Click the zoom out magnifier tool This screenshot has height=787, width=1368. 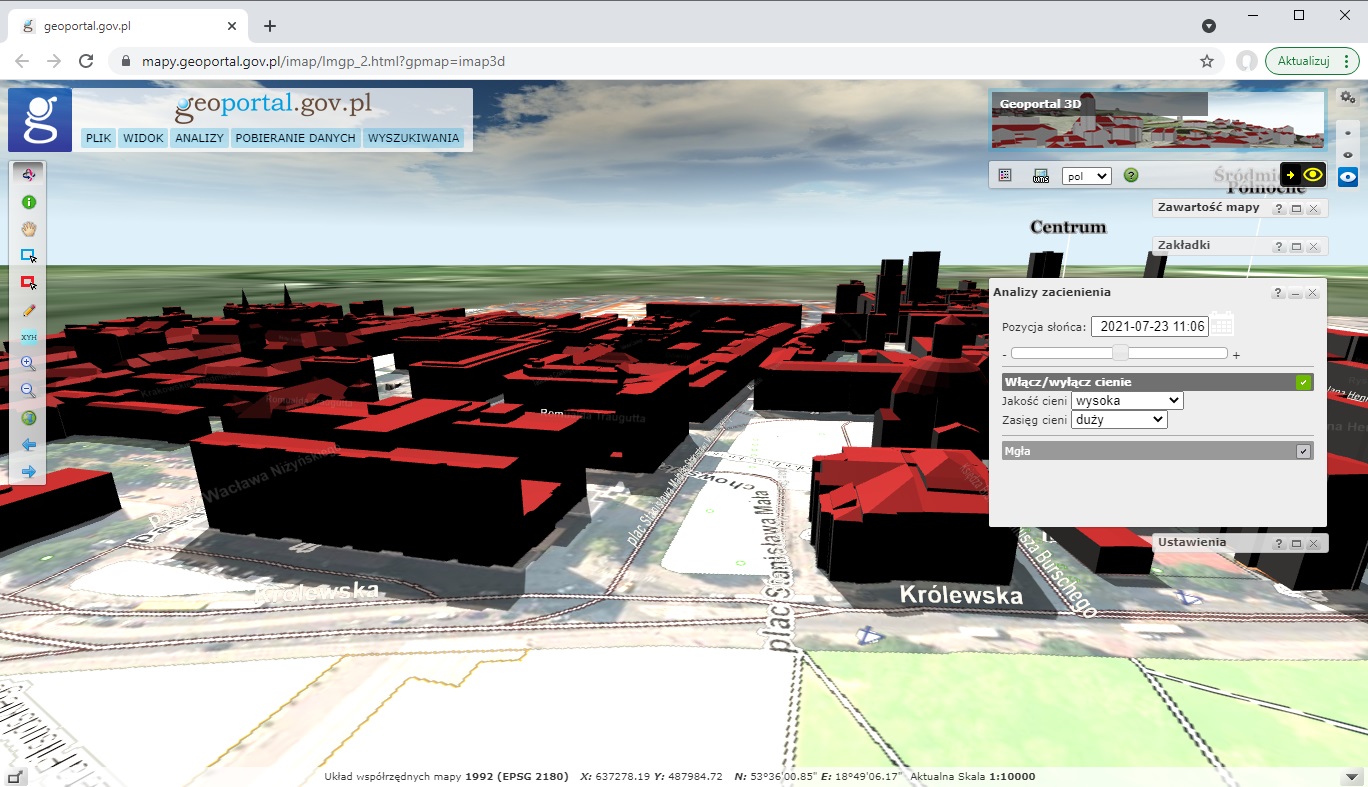coord(28,391)
